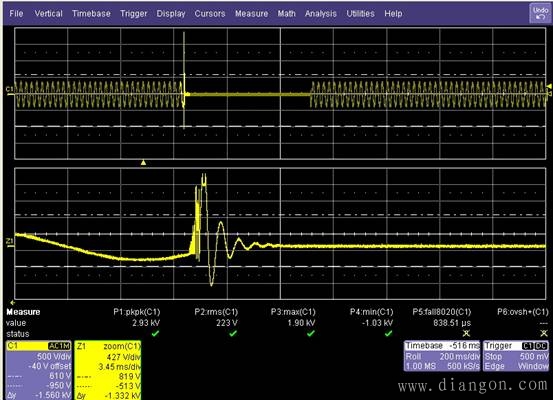Click the P6 ovsh+ status warning icon

coord(544,333)
